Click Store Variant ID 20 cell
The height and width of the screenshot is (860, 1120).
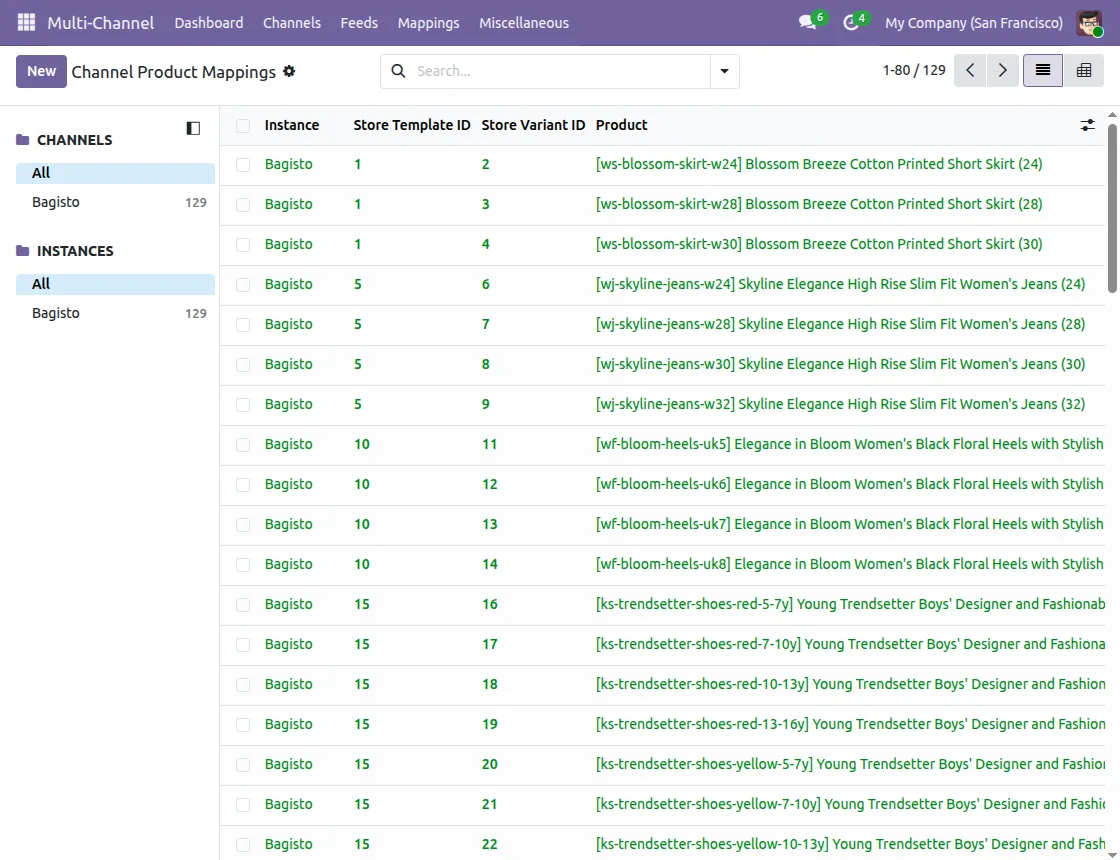click(x=489, y=764)
